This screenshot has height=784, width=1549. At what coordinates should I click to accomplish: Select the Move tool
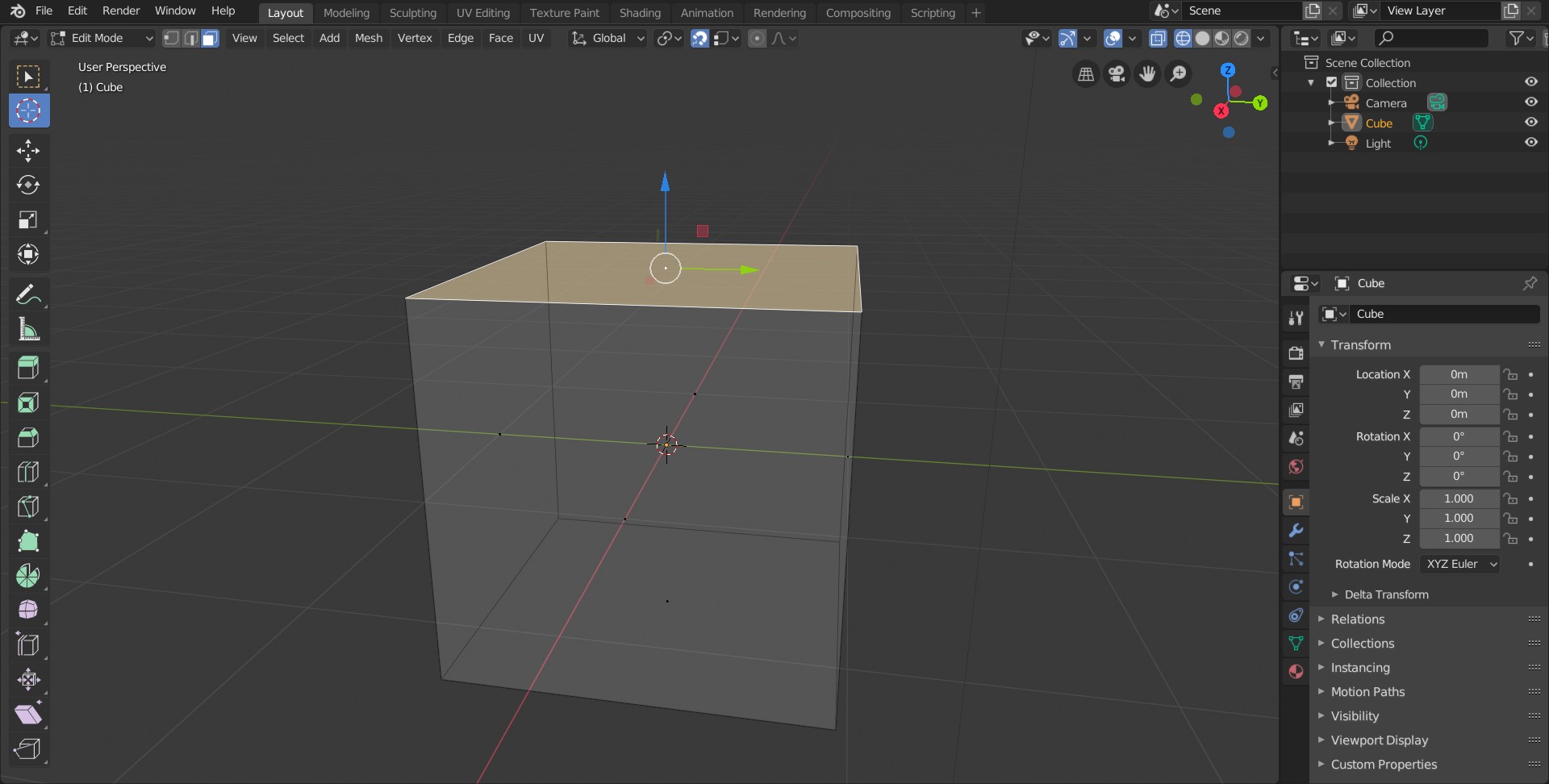point(28,151)
